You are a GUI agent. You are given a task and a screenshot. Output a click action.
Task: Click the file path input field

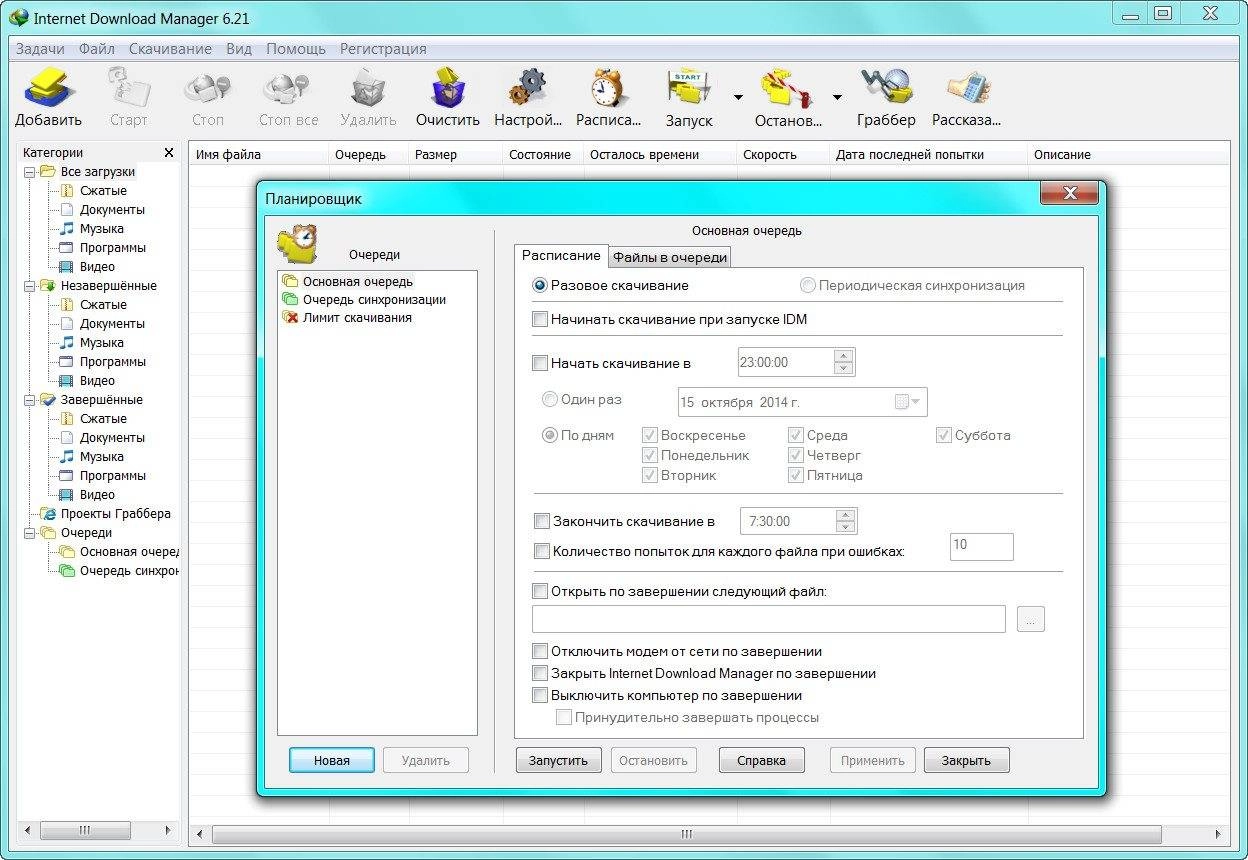(x=769, y=619)
